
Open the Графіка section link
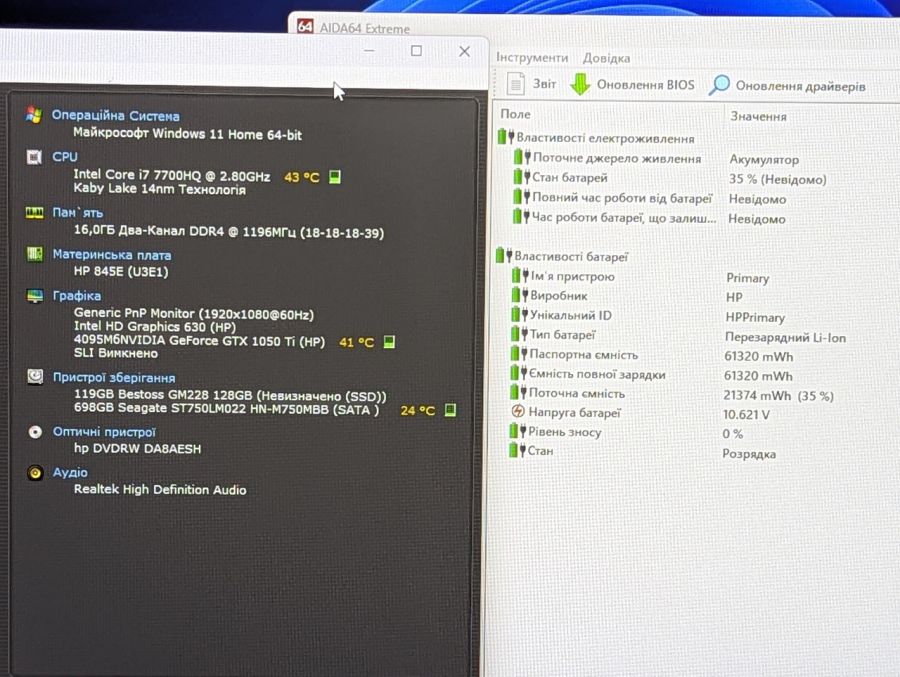click(x=77, y=296)
